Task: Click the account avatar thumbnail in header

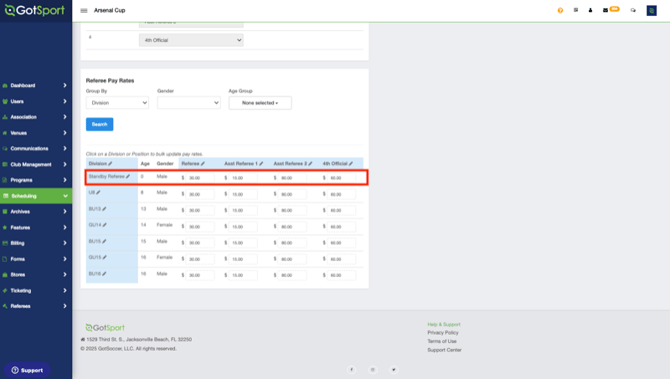Action: click(x=651, y=10)
